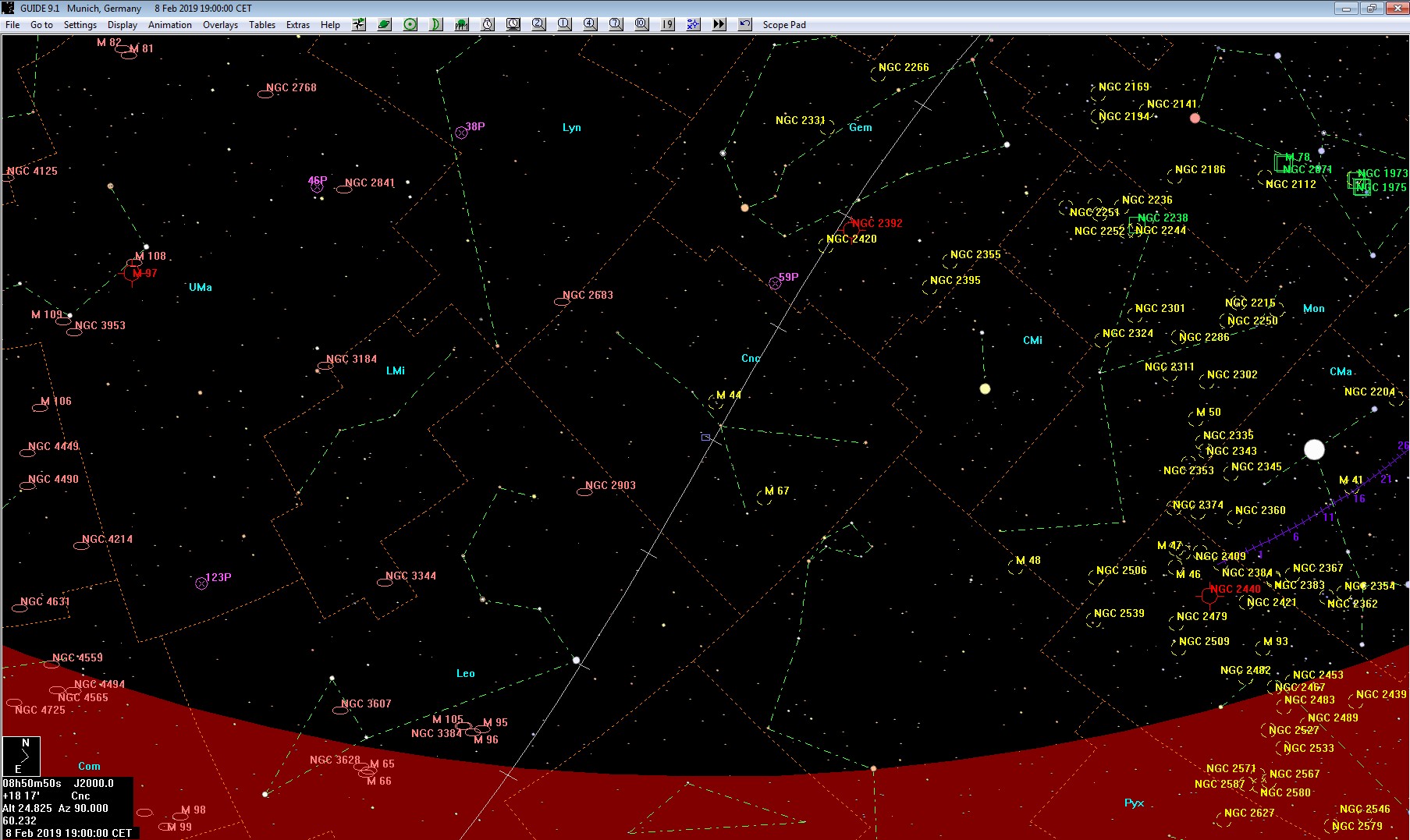Click the fast-forward animation icon
The image size is (1410, 840).
click(x=719, y=24)
